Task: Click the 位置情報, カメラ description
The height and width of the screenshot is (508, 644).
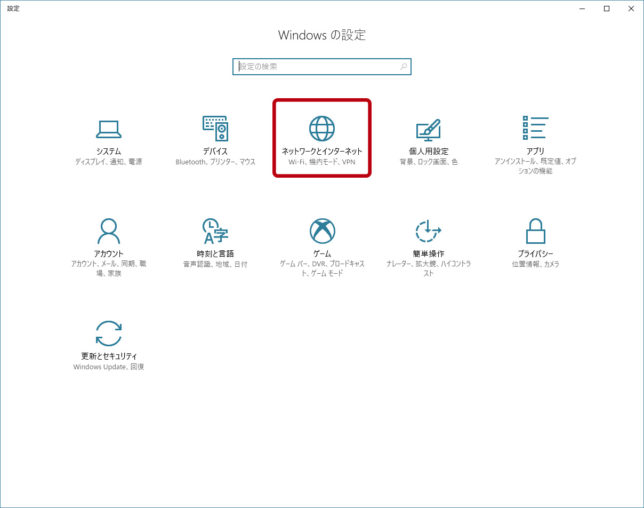Action: [x=535, y=264]
